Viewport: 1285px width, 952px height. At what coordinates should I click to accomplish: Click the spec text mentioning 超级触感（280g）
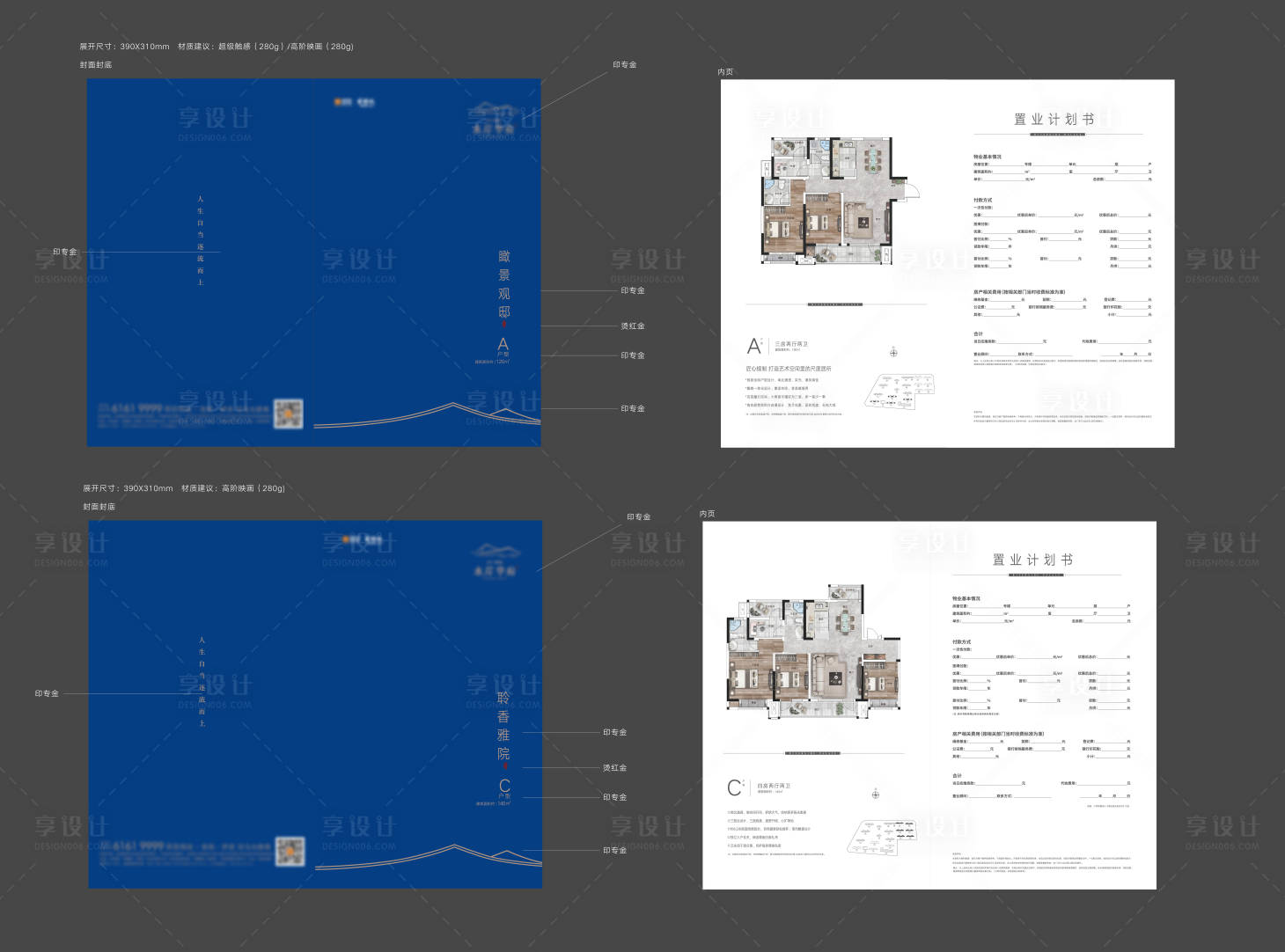217,47
